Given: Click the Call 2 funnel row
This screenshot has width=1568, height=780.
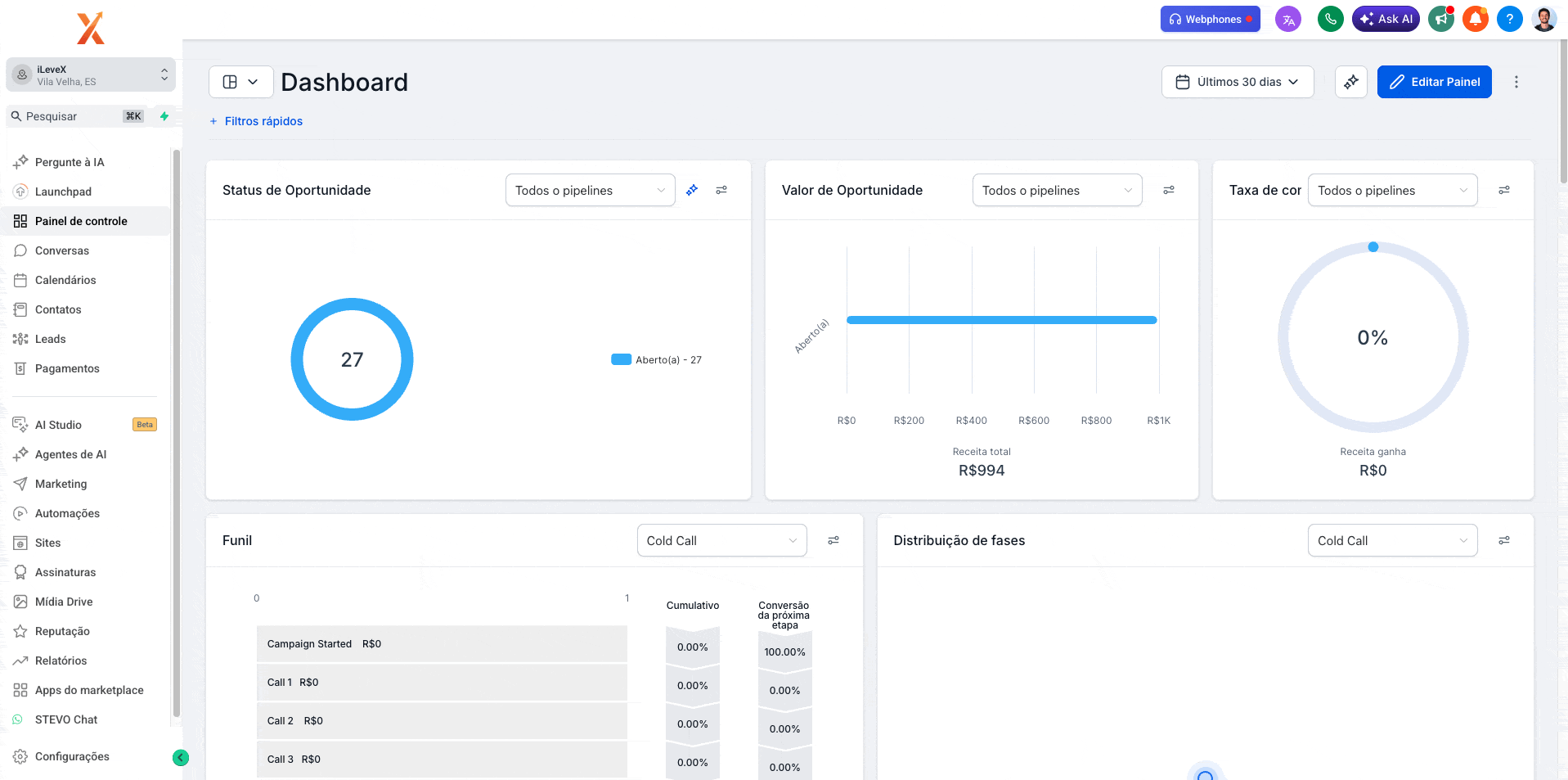Looking at the screenshot, I should pyautogui.click(x=442, y=721).
